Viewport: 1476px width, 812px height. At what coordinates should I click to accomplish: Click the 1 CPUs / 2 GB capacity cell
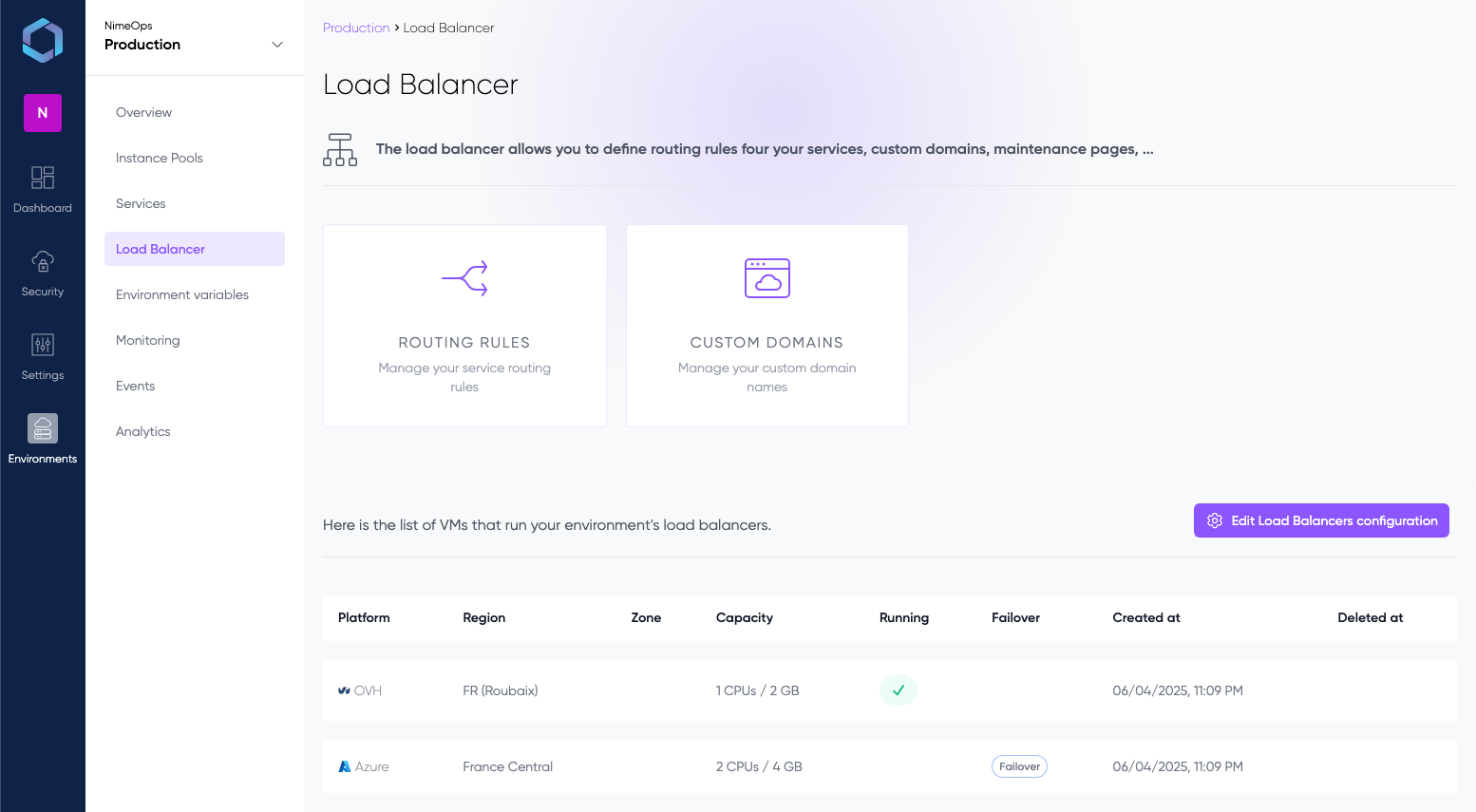(758, 690)
